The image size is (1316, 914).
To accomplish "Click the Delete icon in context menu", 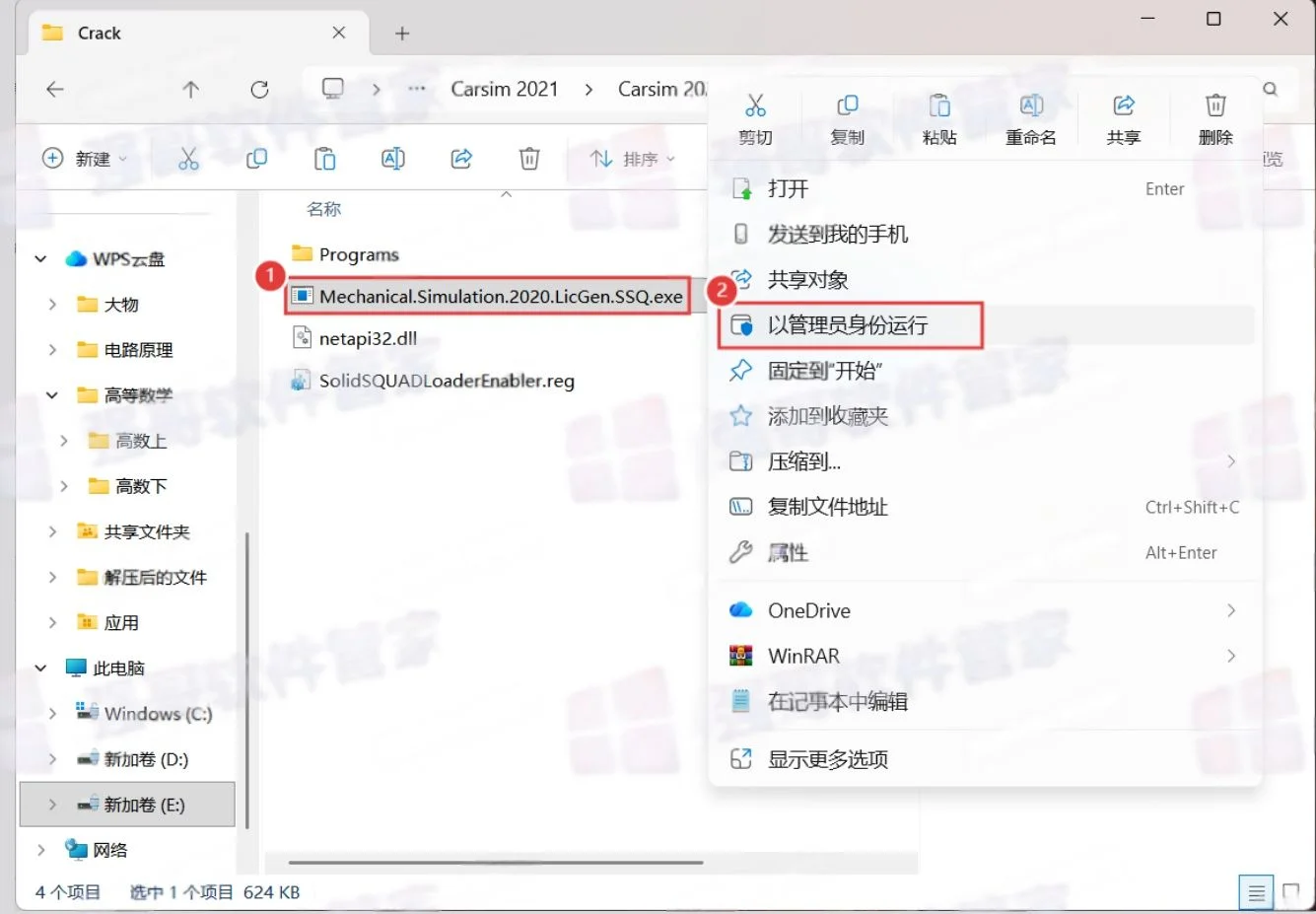I will coord(1215,106).
